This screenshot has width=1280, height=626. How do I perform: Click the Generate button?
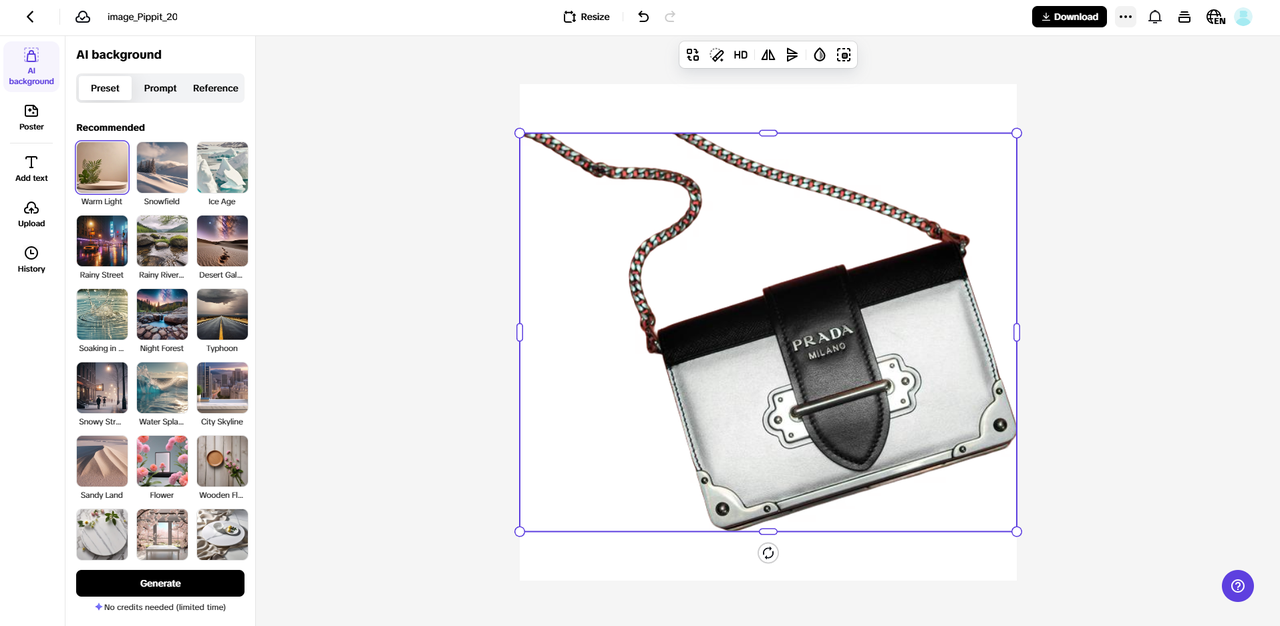pos(160,583)
